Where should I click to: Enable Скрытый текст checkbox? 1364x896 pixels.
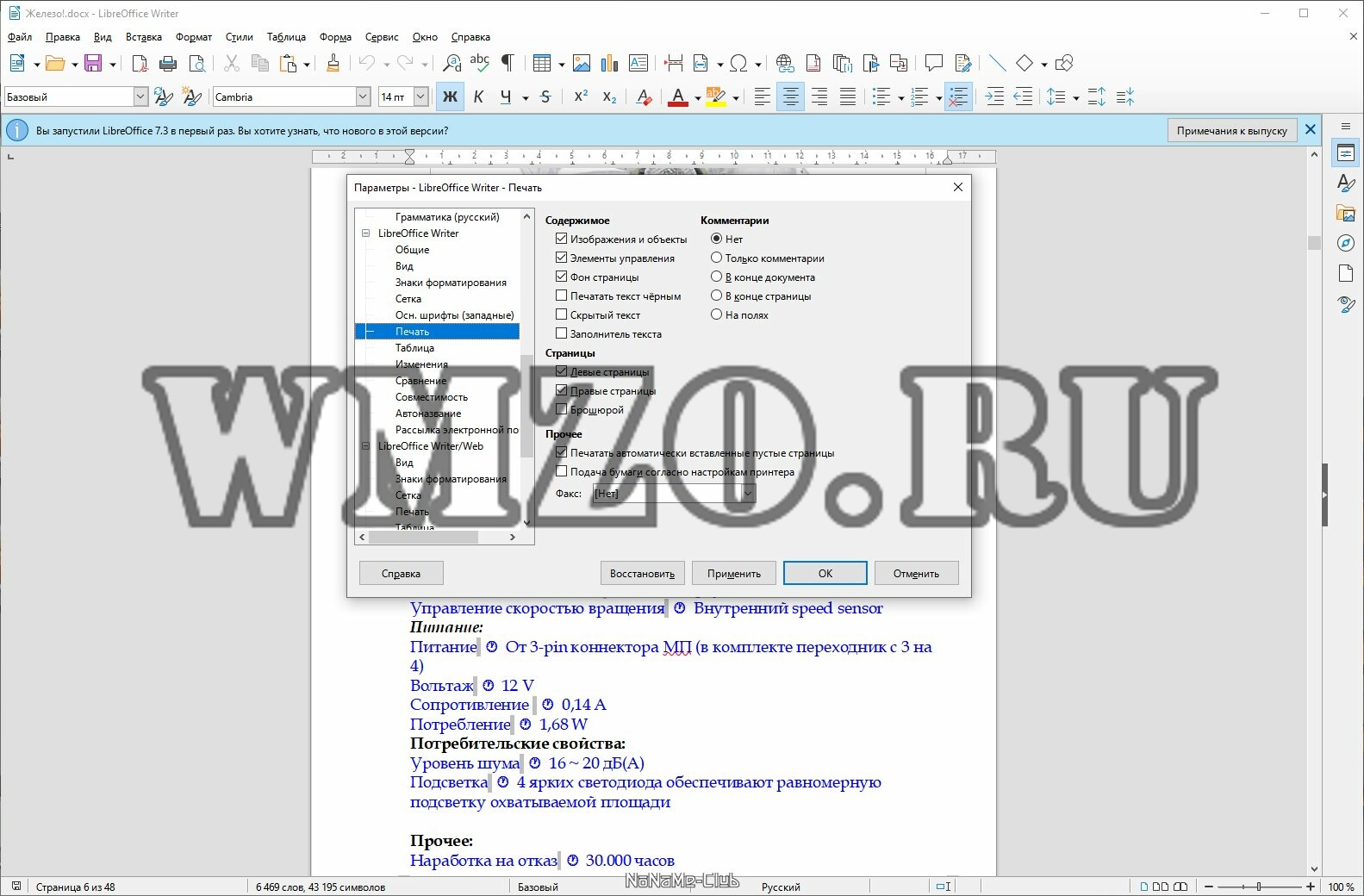[x=562, y=314]
